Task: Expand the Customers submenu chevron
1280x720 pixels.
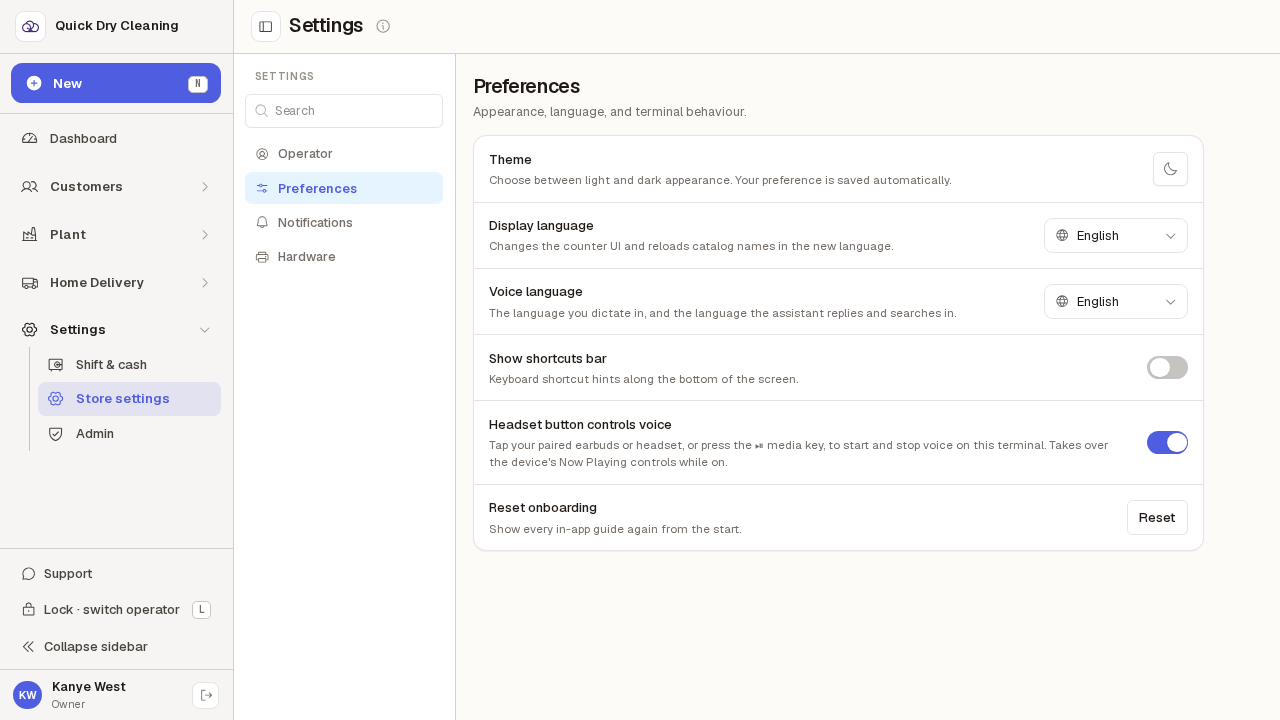Action: pos(205,187)
